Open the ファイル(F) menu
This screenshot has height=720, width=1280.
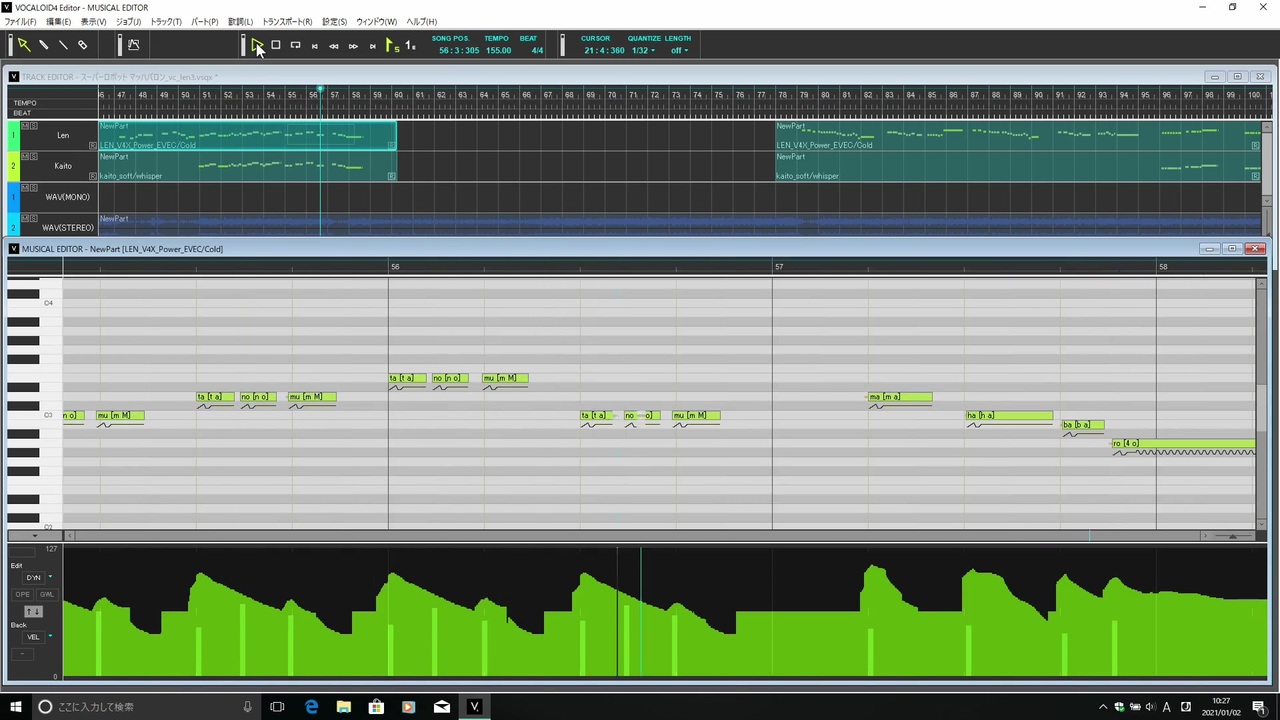(x=20, y=22)
